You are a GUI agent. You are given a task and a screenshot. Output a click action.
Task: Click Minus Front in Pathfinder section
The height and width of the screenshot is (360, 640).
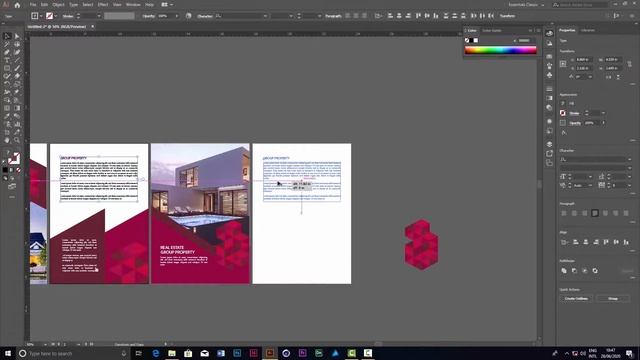(x=574, y=271)
